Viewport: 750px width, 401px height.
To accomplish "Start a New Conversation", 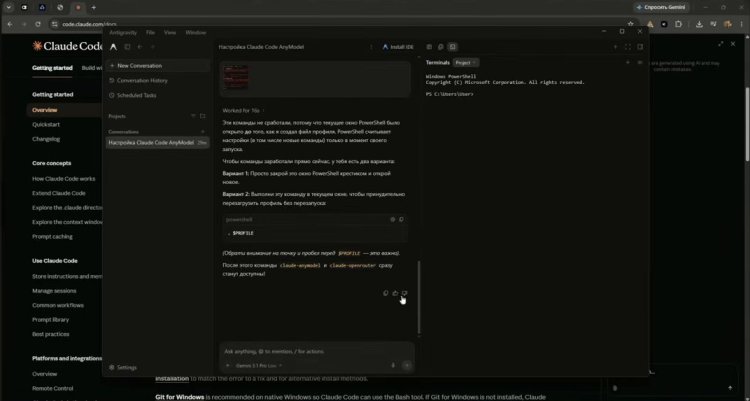I will [x=158, y=66].
